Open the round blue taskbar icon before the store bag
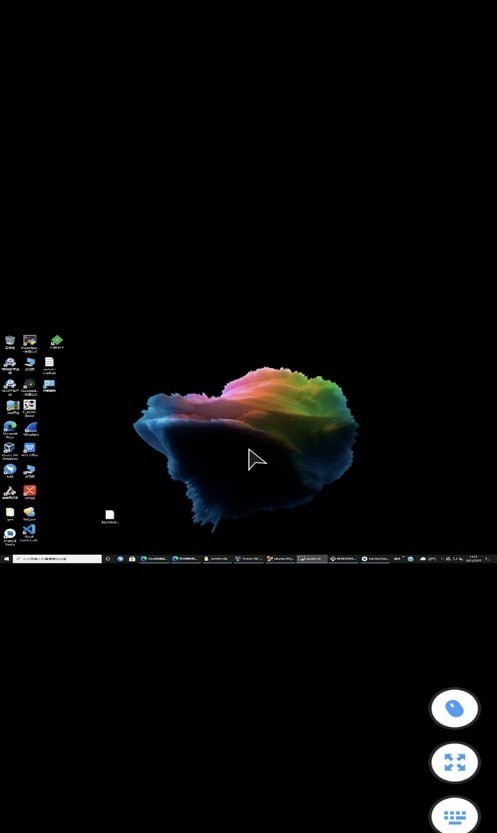The width and height of the screenshot is (497, 833). tap(120, 559)
